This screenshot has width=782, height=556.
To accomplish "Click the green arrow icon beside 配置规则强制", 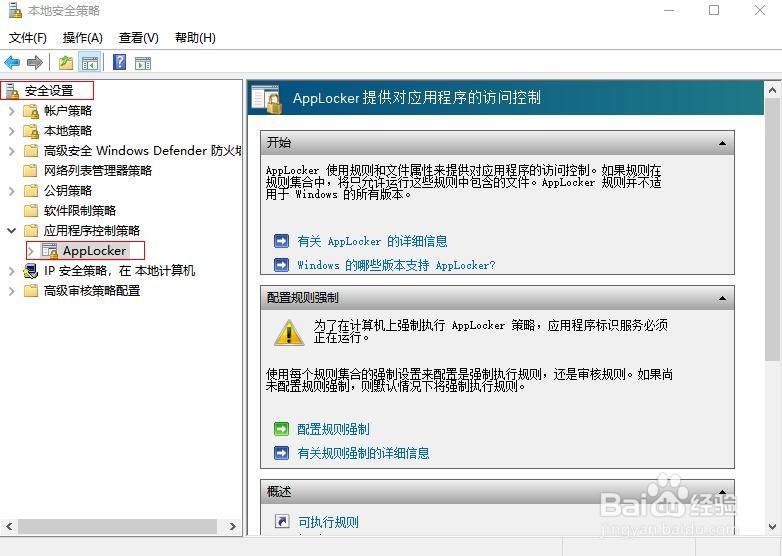I will pyautogui.click(x=282, y=429).
